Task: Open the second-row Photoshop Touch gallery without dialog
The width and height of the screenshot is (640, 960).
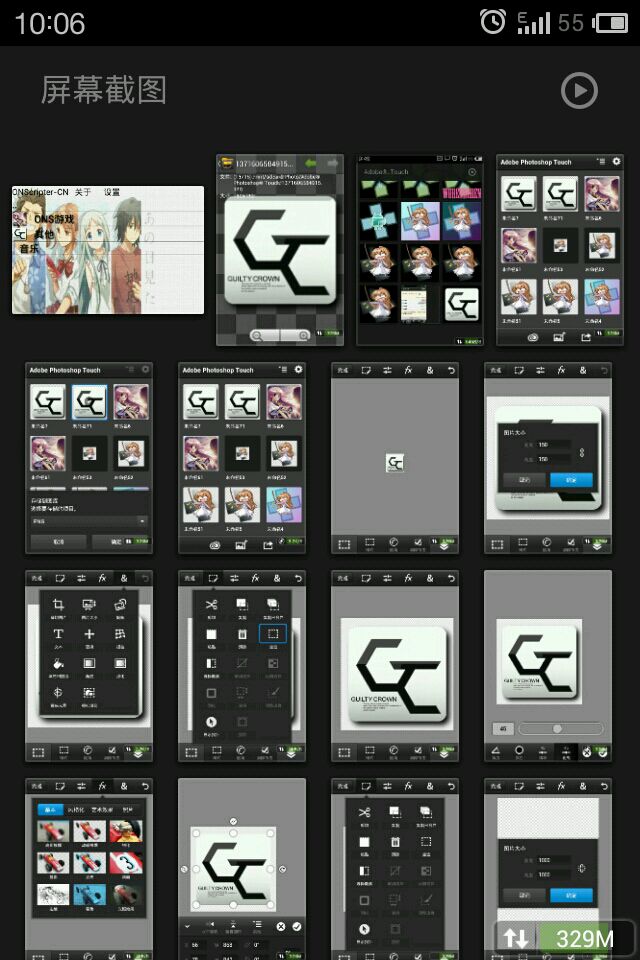Action: pyautogui.click(x=242, y=458)
